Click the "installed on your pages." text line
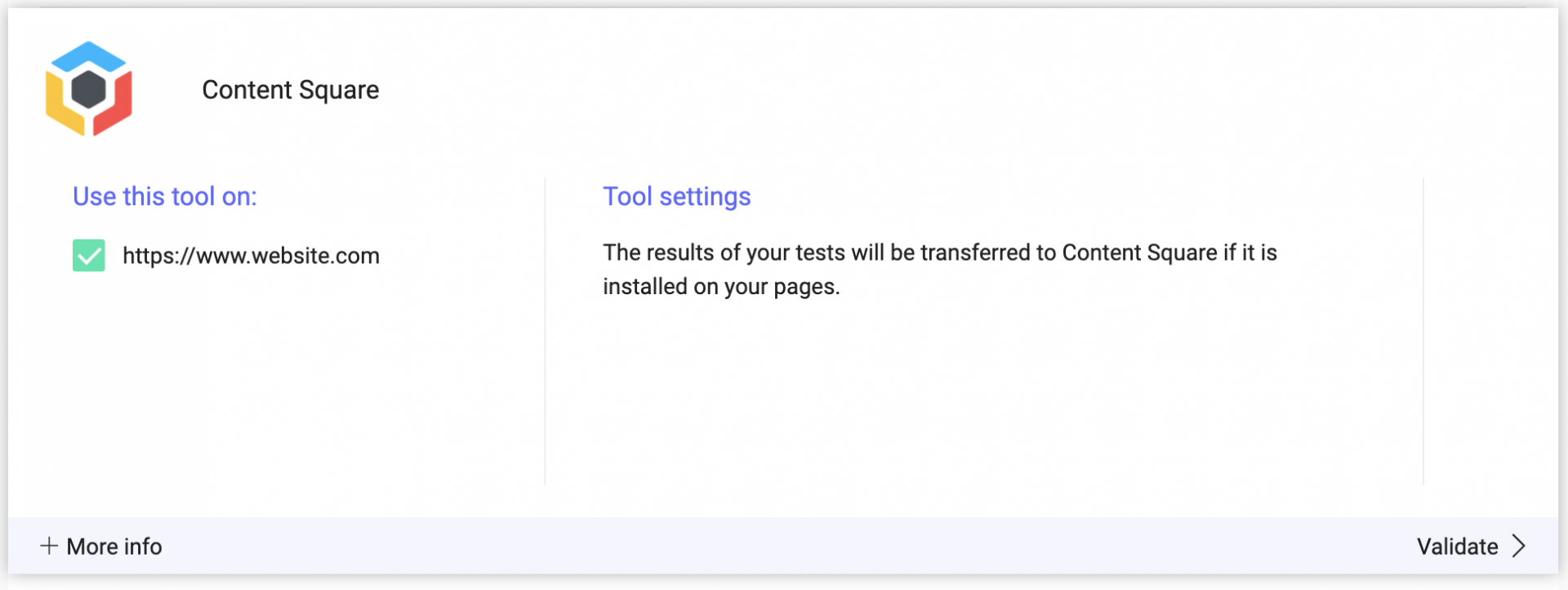 (721, 287)
